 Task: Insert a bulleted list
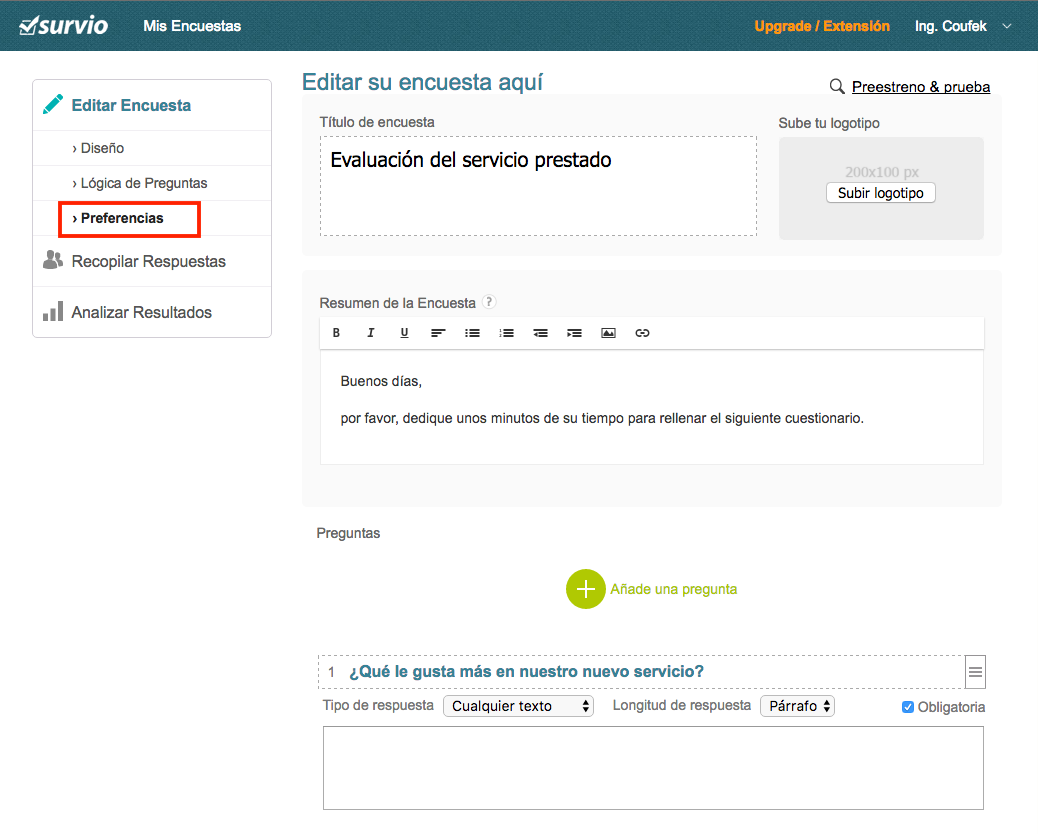pyautogui.click(x=472, y=333)
